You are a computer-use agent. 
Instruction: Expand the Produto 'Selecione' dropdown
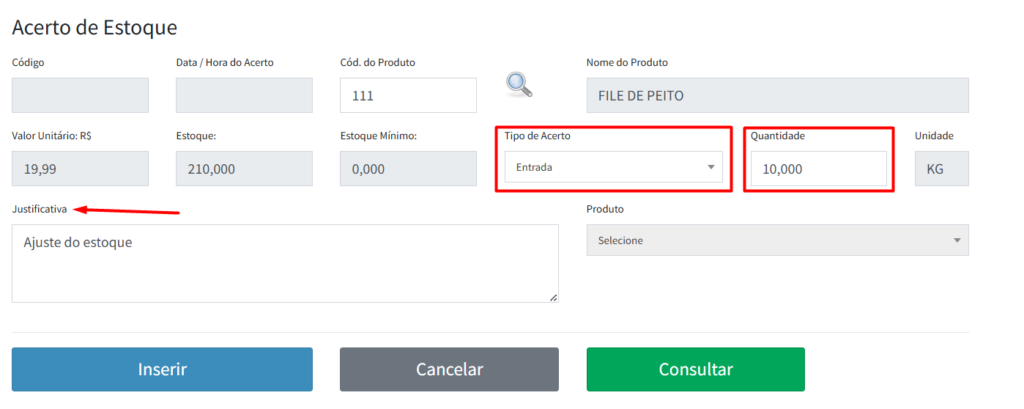[x=777, y=240]
